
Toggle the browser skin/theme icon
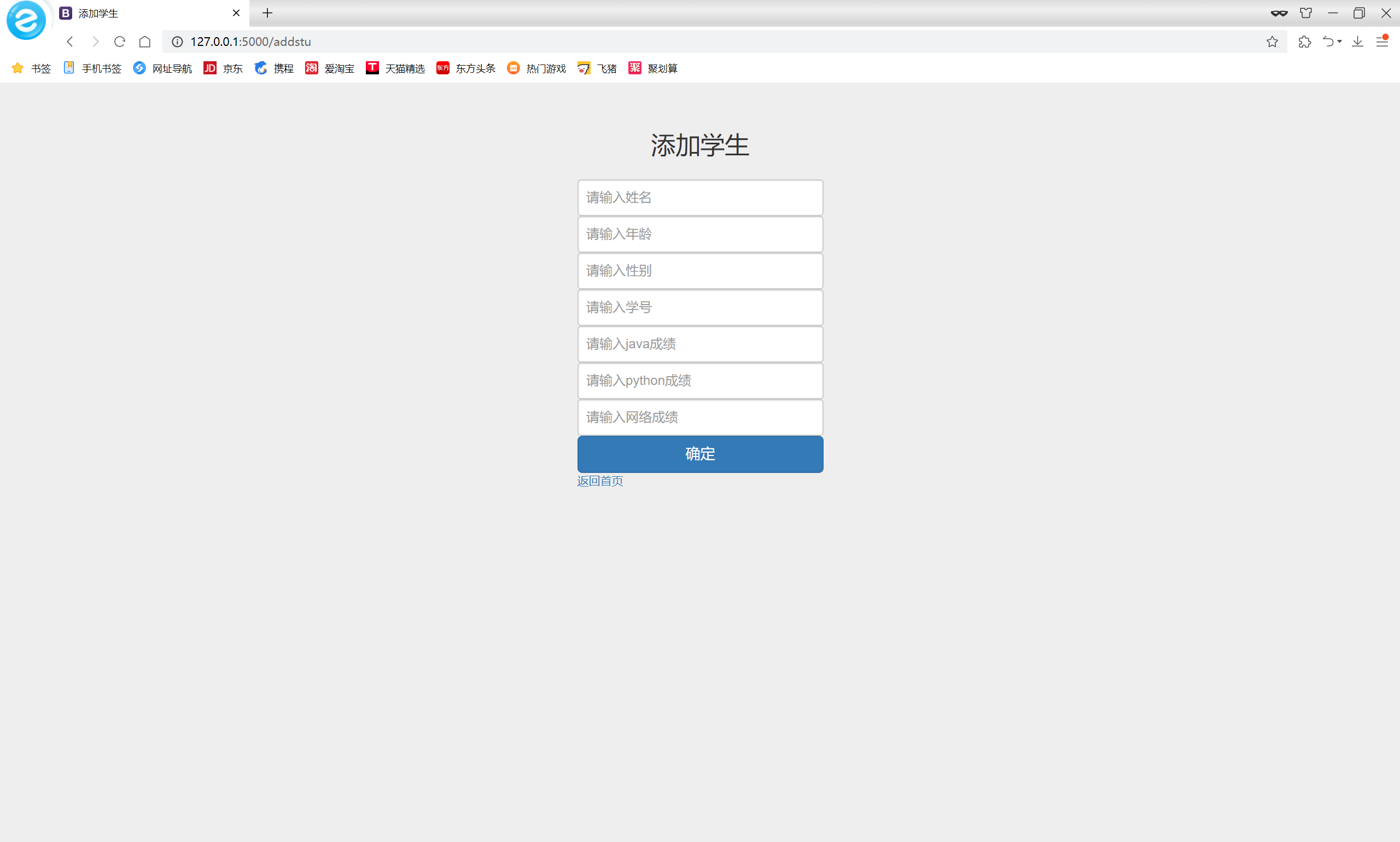coord(1306,13)
